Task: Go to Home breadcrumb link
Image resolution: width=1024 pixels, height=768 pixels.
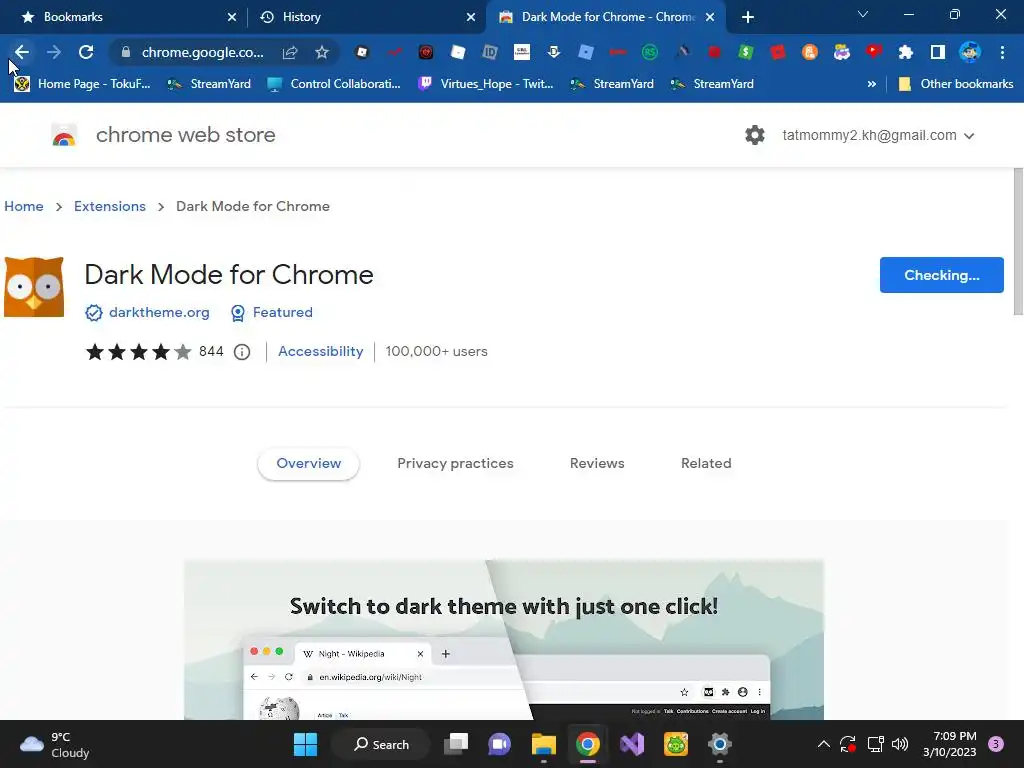Action: [24, 206]
